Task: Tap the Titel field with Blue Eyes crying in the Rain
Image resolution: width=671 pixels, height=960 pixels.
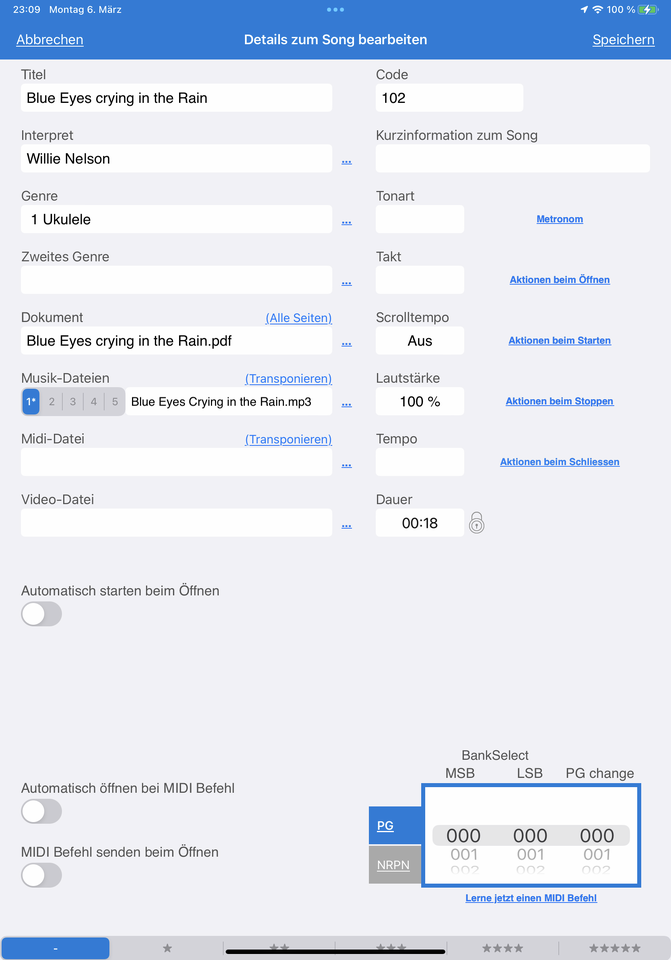Action: pos(176,98)
